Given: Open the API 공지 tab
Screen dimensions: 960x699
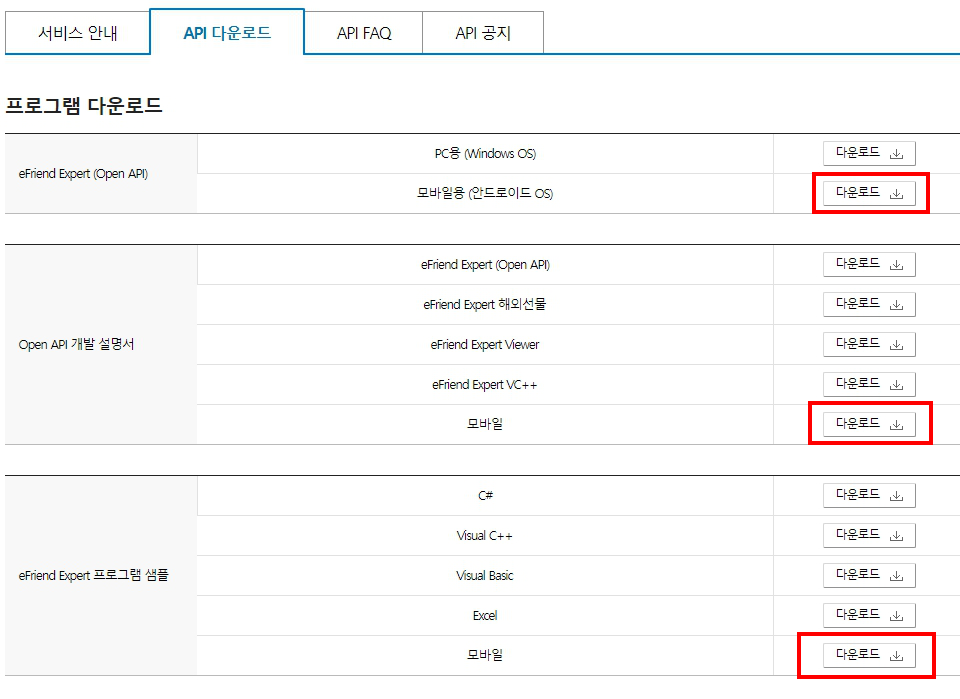Looking at the screenshot, I should [483, 32].
